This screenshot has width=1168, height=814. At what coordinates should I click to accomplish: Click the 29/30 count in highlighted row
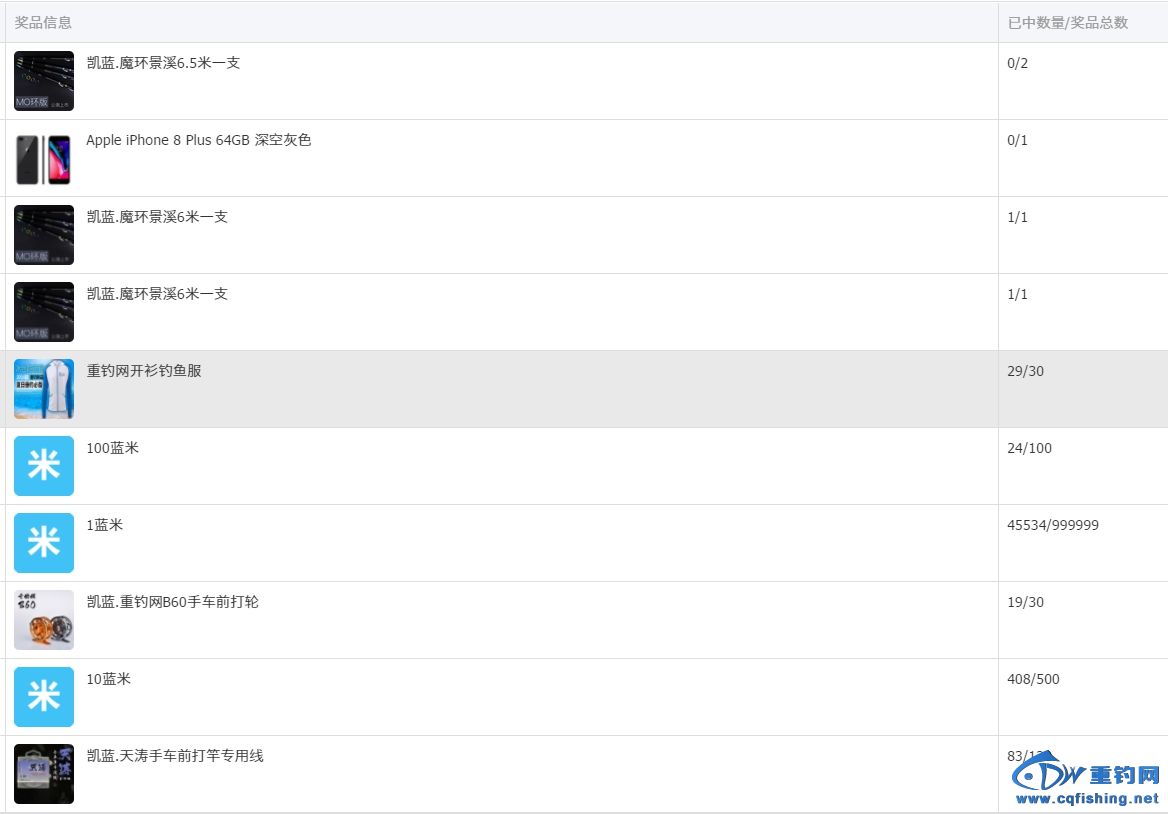click(1025, 371)
